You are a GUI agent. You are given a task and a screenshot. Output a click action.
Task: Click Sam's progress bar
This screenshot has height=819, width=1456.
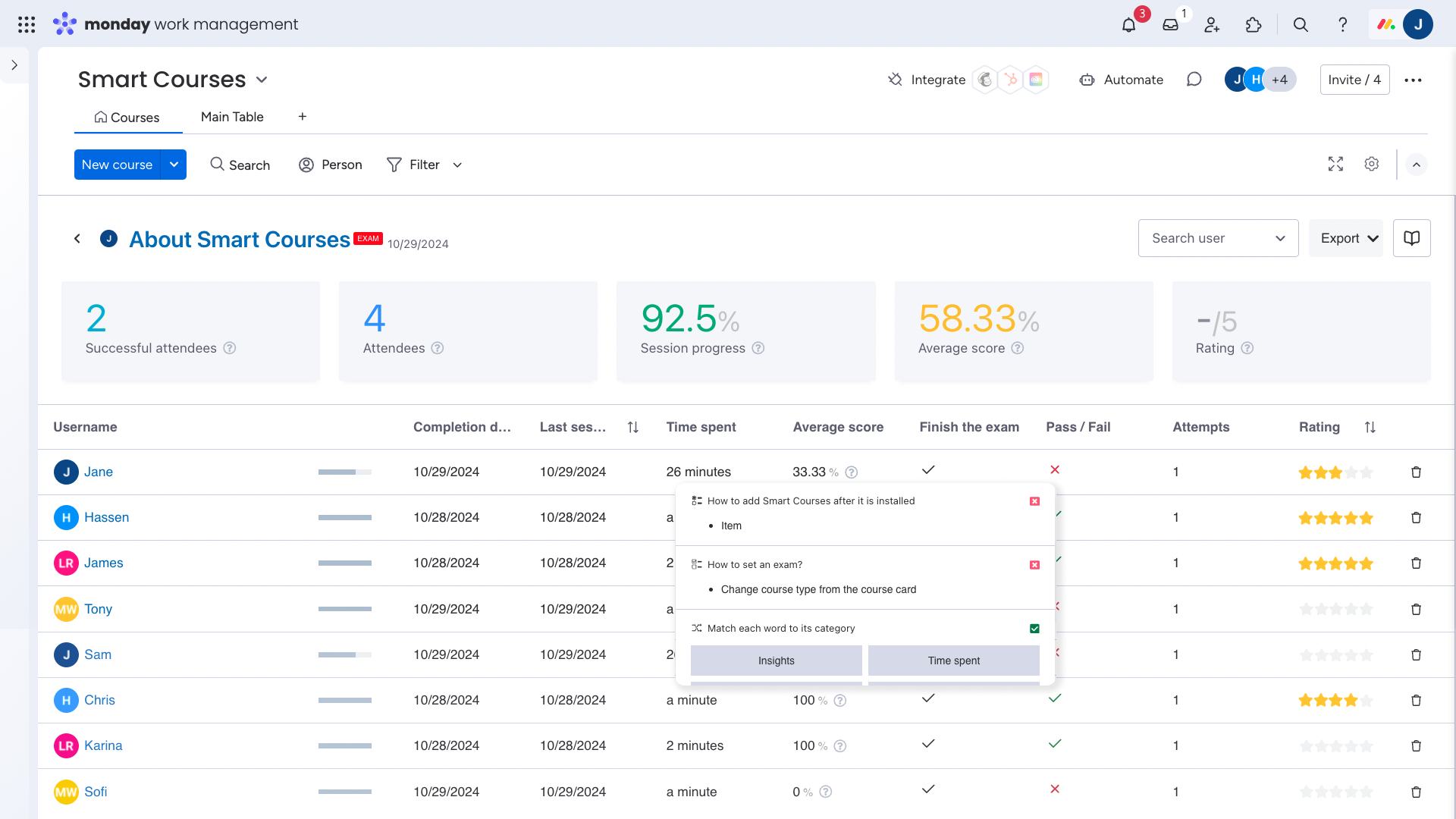[345, 655]
